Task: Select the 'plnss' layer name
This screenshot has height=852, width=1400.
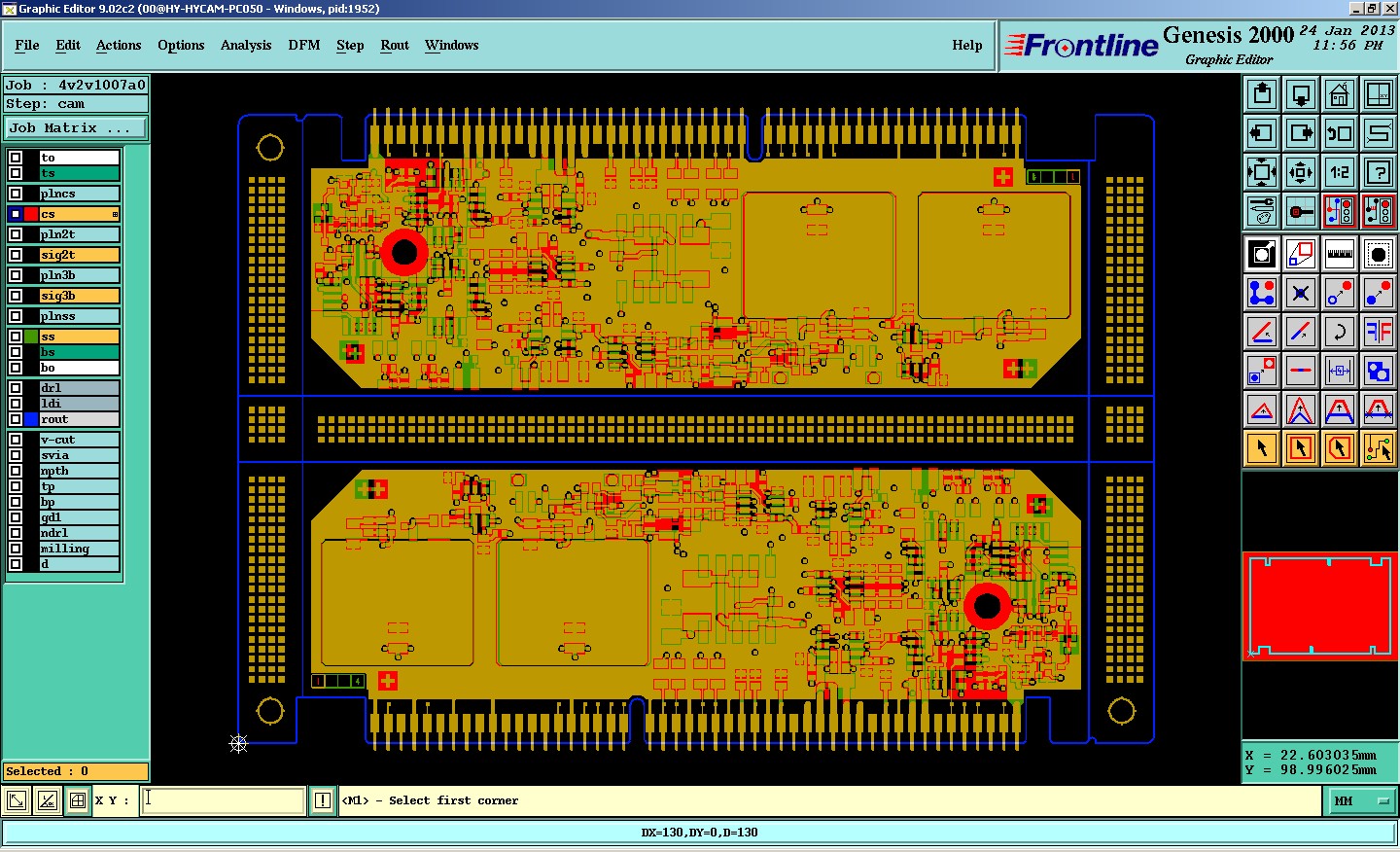Action: [x=79, y=316]
